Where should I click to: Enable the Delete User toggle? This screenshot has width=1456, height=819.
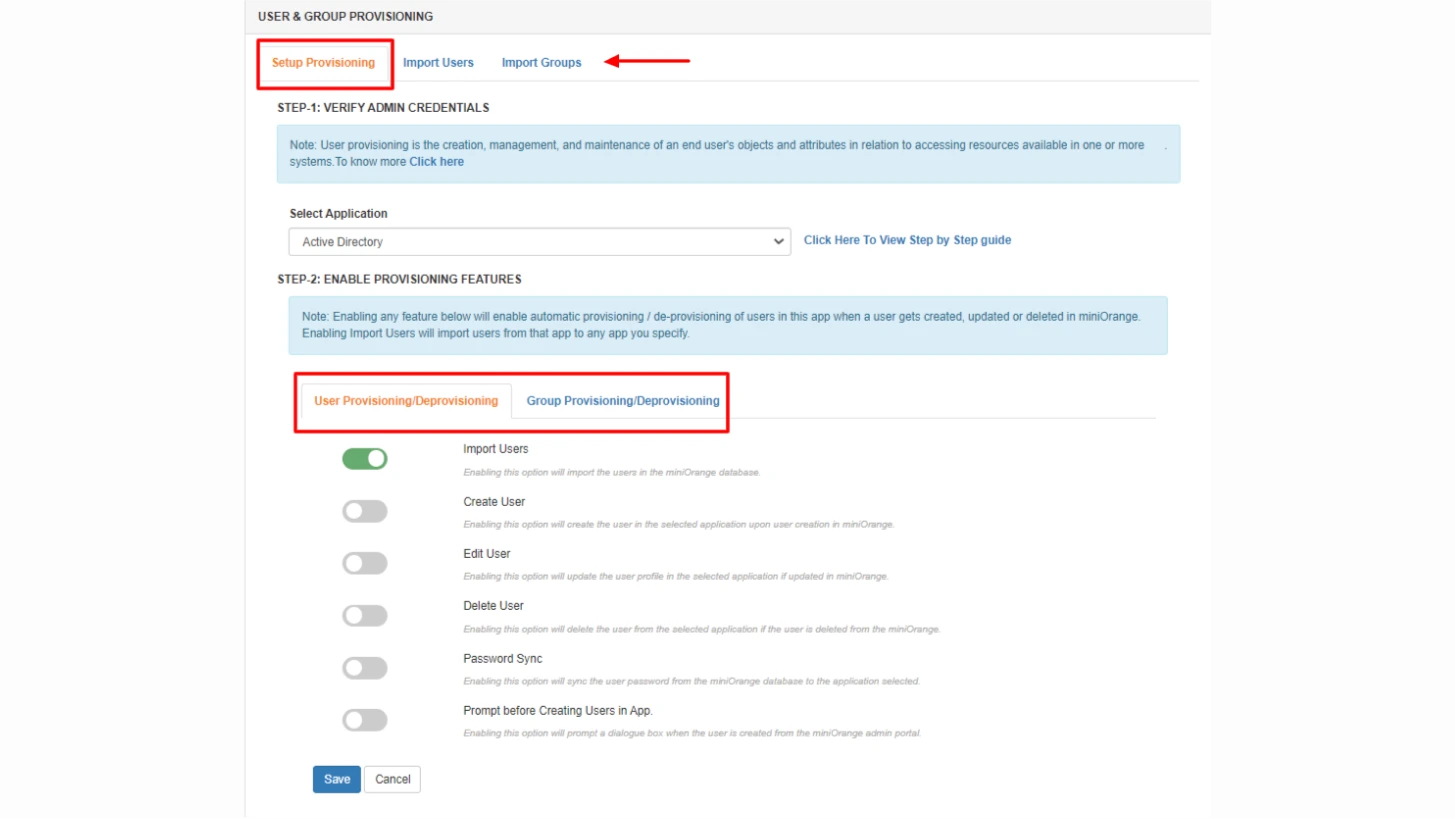point(364,615)
